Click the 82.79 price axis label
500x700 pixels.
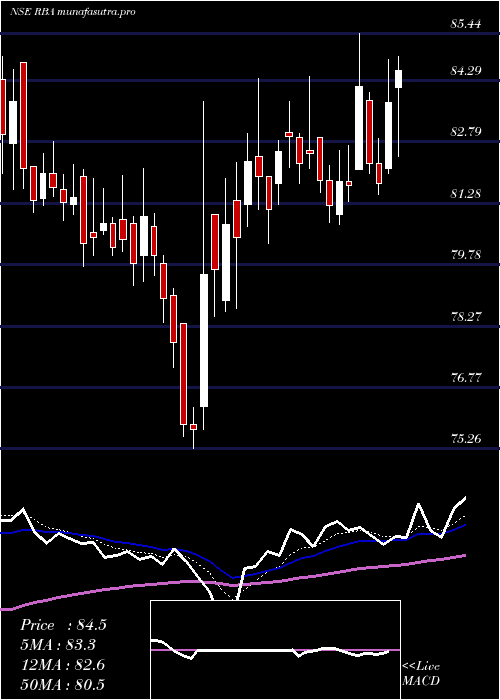(466, 132)
